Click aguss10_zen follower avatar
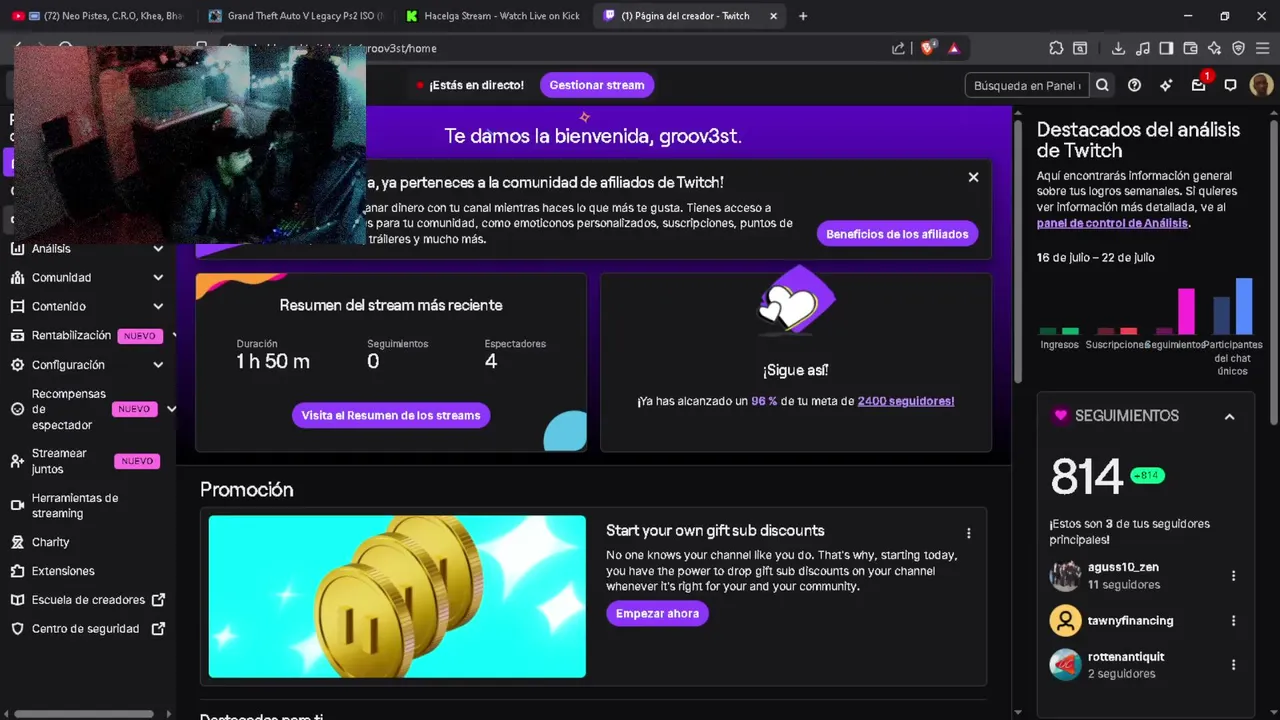This screenshot has height=720, width=1280. click(1065, 575)
